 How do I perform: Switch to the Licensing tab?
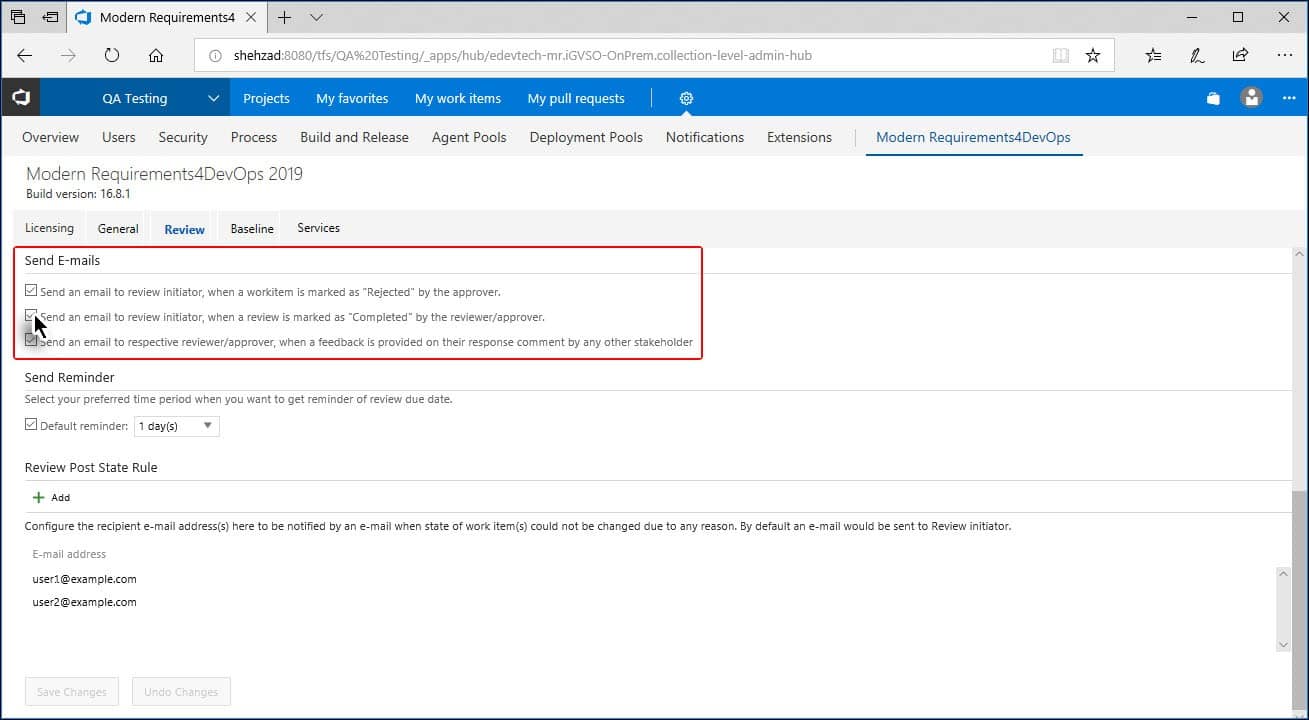(49, 228)
